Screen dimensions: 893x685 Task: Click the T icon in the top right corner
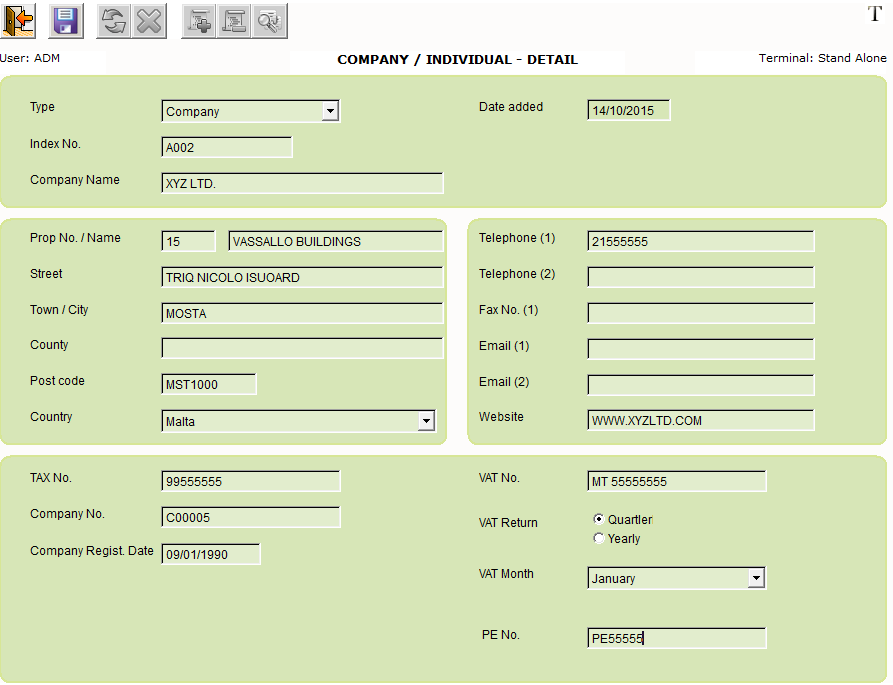coord(874,14)
